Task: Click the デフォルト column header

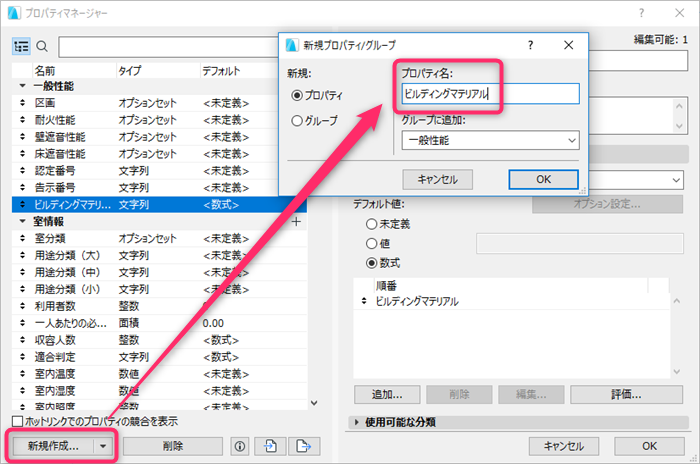Action: (x=239, y=71)
